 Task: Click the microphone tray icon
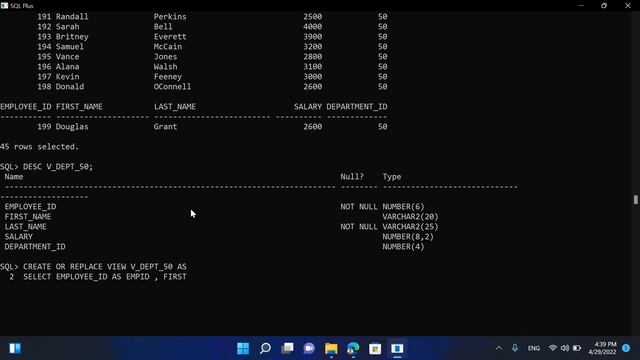click(x=515, y=348)
